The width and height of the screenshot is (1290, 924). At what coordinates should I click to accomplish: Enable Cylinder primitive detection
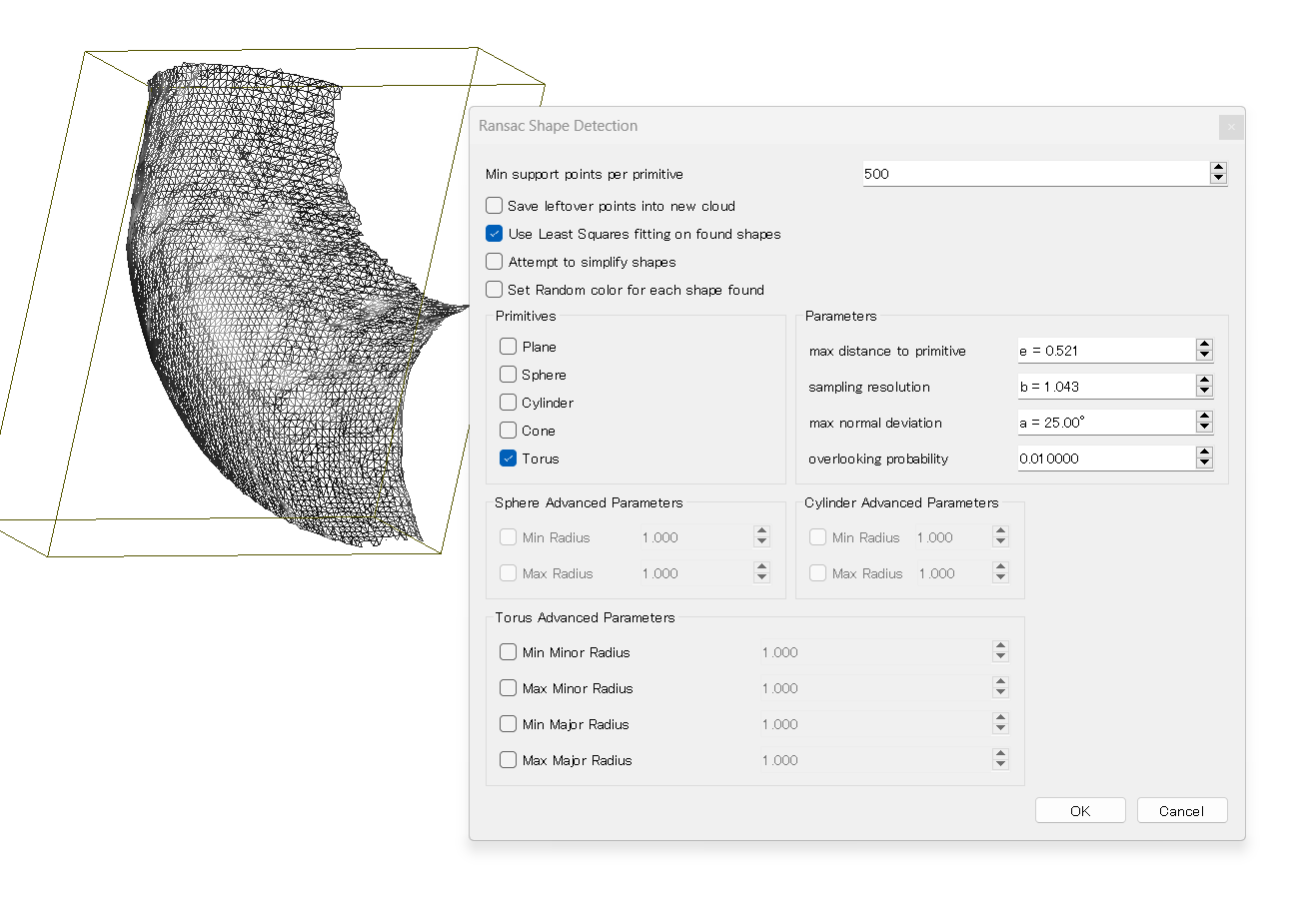click(509, 403)
